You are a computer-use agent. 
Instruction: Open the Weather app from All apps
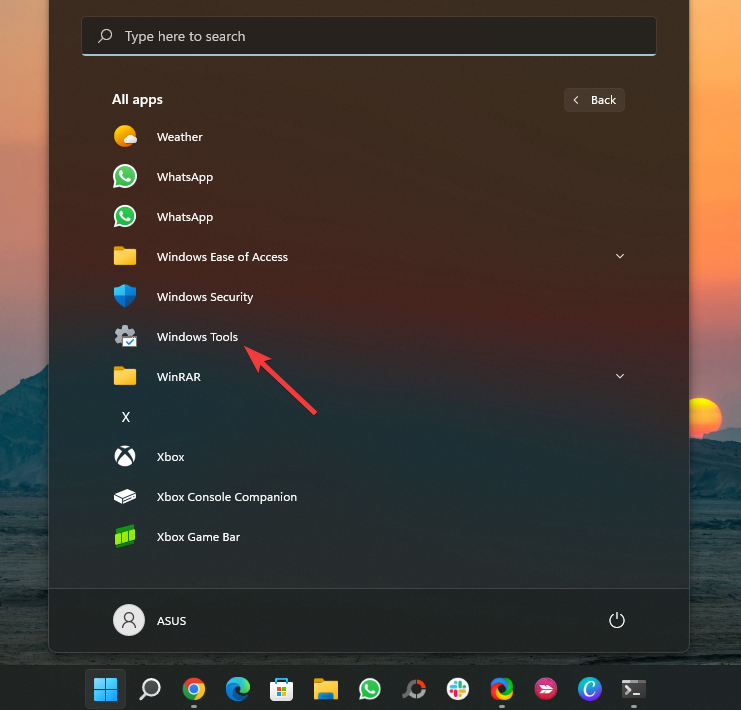(x=369, y=137)
